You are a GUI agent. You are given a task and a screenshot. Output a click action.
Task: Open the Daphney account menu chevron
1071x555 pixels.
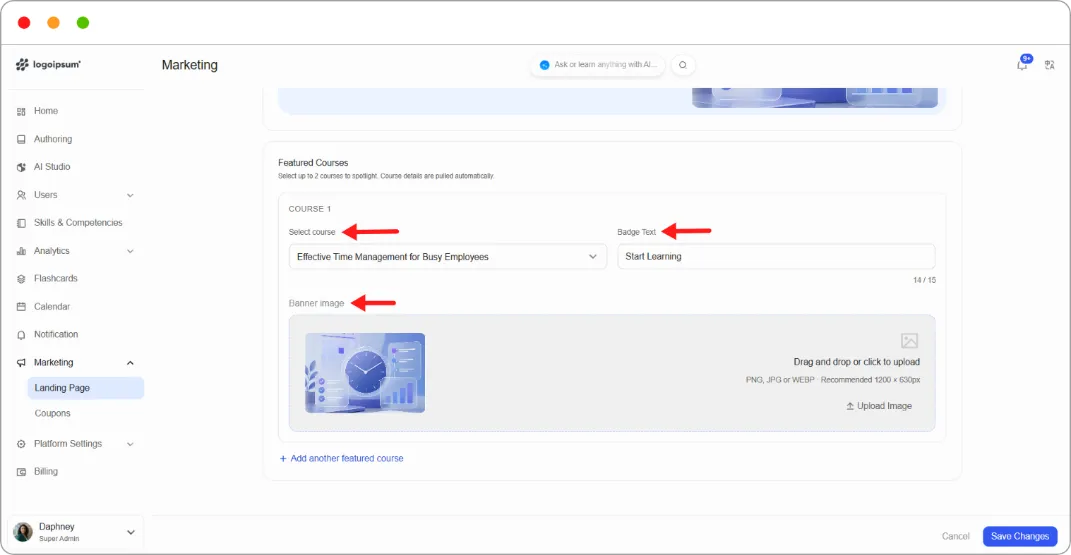point(130,532)
